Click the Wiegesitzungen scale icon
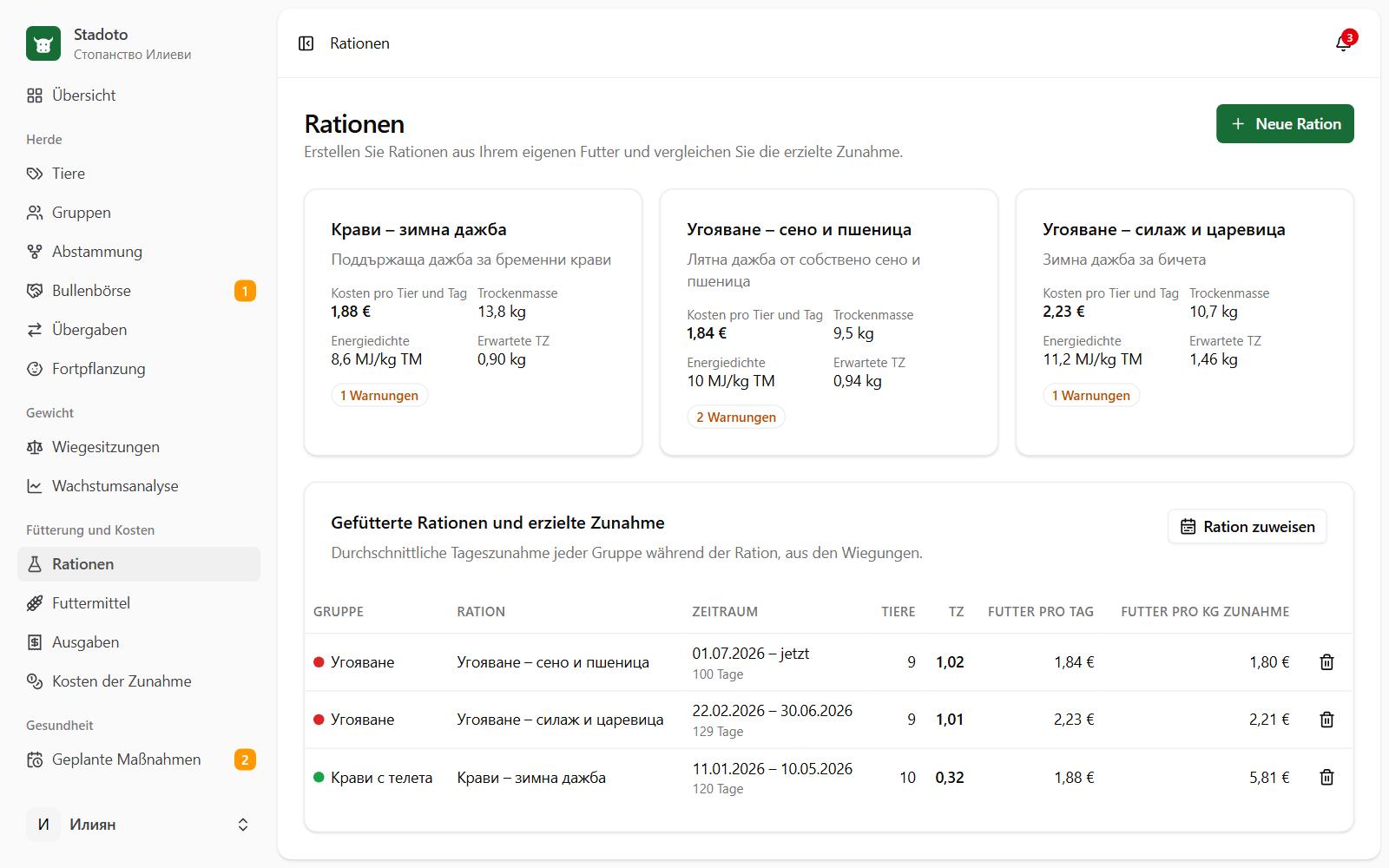The height and width of the screenshot is (868, 1389). click(35, 447)
